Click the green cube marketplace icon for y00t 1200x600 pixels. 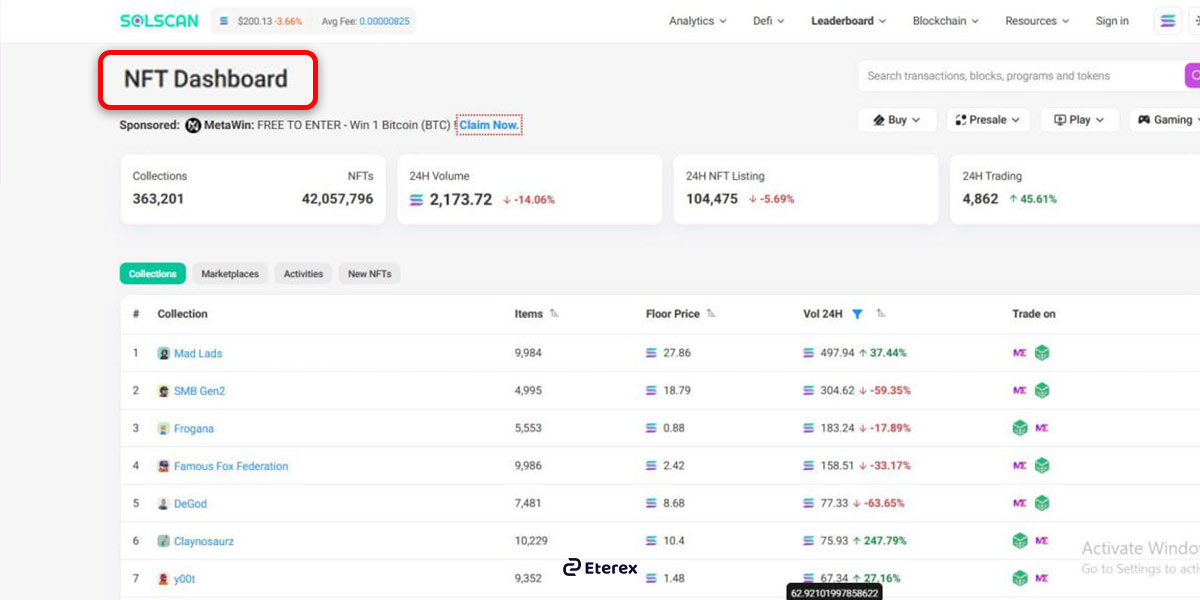click(x=1020, y=578)
